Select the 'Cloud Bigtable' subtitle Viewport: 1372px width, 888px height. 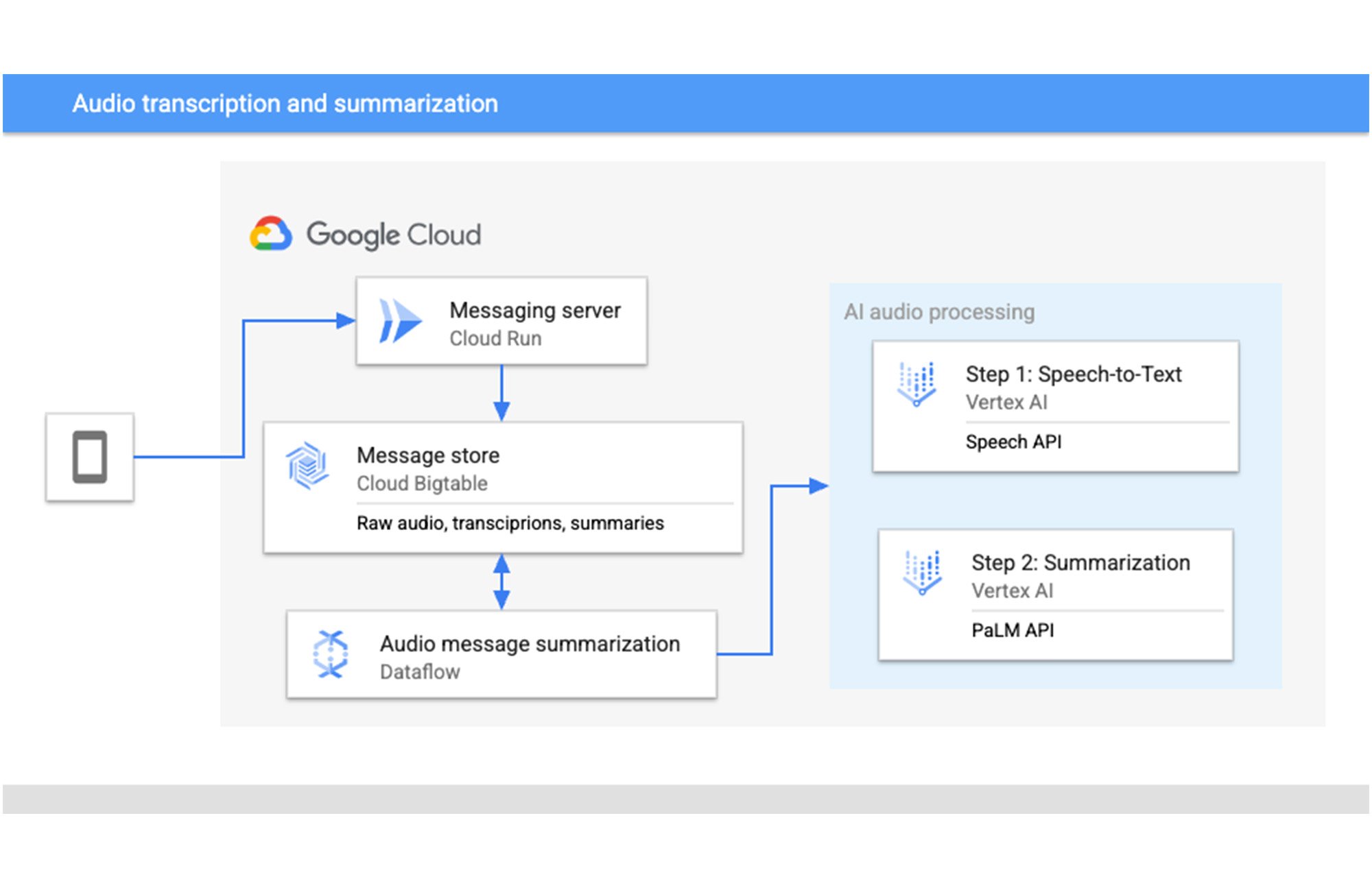[x=422, y=483]
